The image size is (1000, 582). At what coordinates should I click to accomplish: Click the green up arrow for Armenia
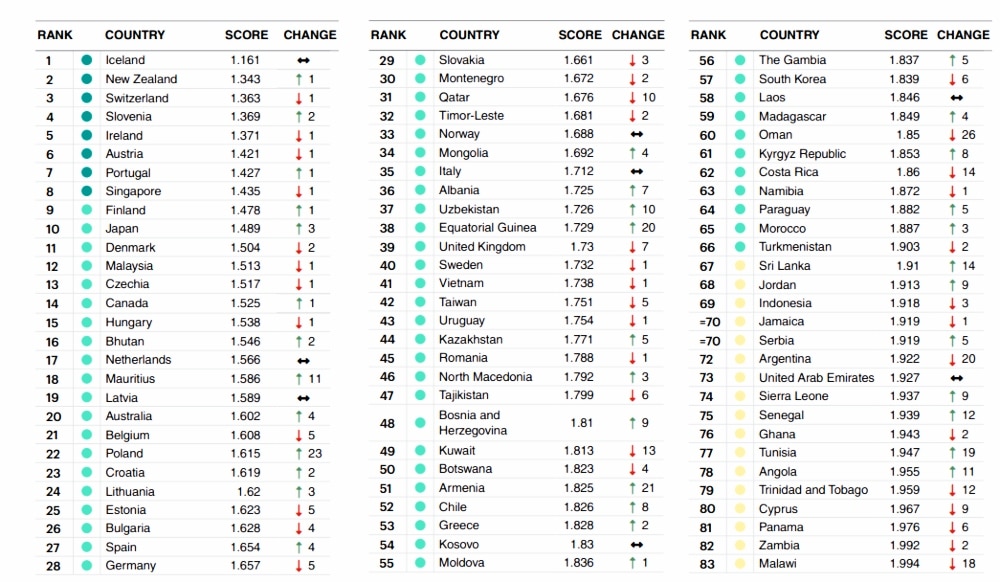pyautogui.click(x=633, y=488)
